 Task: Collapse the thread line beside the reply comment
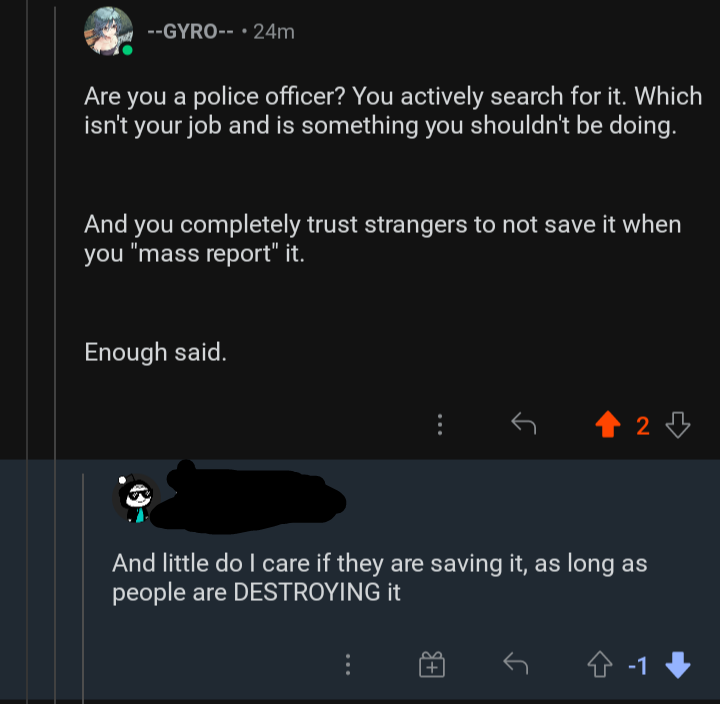(82, 580)
